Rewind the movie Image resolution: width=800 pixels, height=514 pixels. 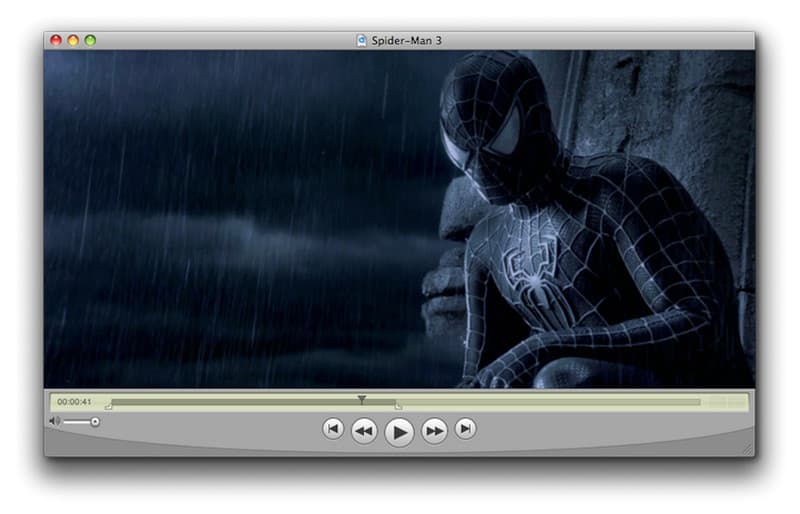[364, 431]
